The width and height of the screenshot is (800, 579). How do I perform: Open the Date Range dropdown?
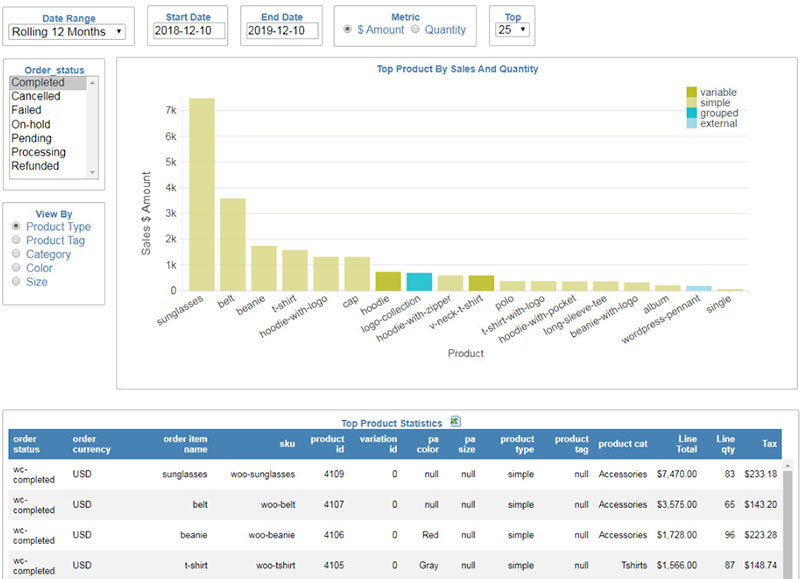tap(67, 32)
